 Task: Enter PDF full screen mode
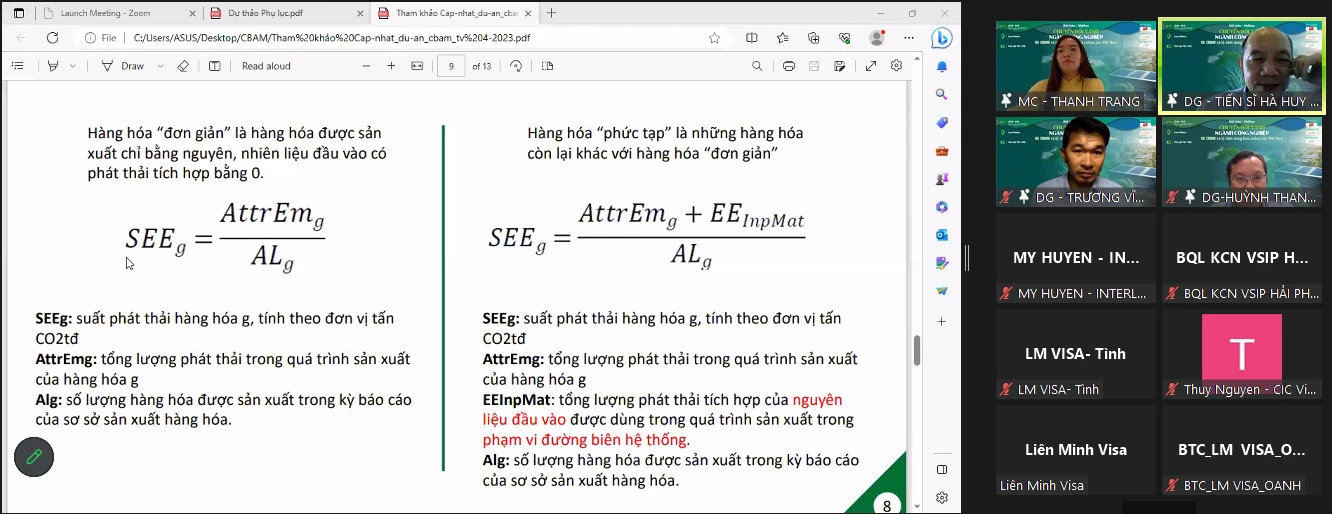(x=871, y=66)
